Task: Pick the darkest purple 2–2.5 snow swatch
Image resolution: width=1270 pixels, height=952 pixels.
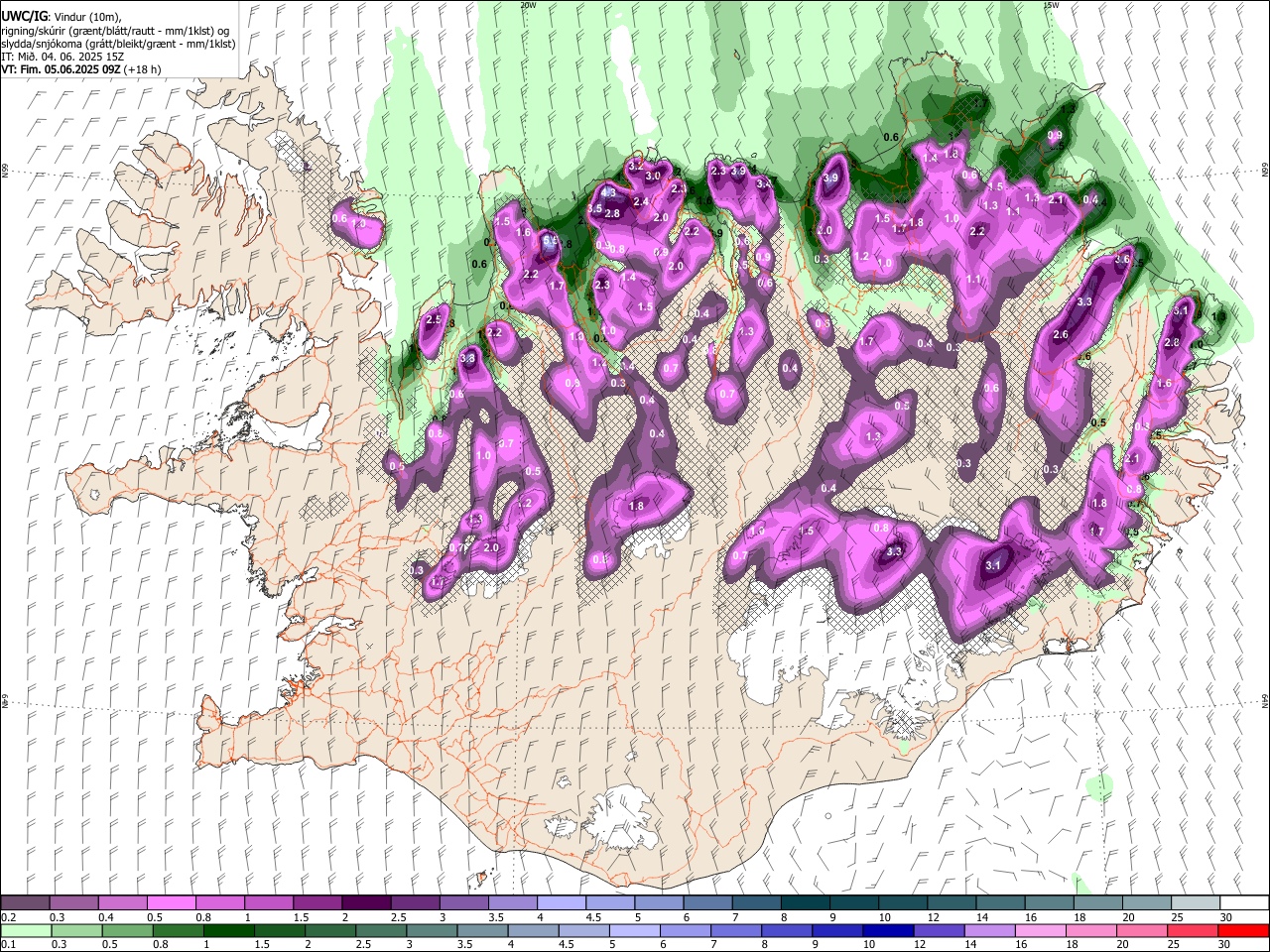Action: pyautogui.click(x=366, y=903)
